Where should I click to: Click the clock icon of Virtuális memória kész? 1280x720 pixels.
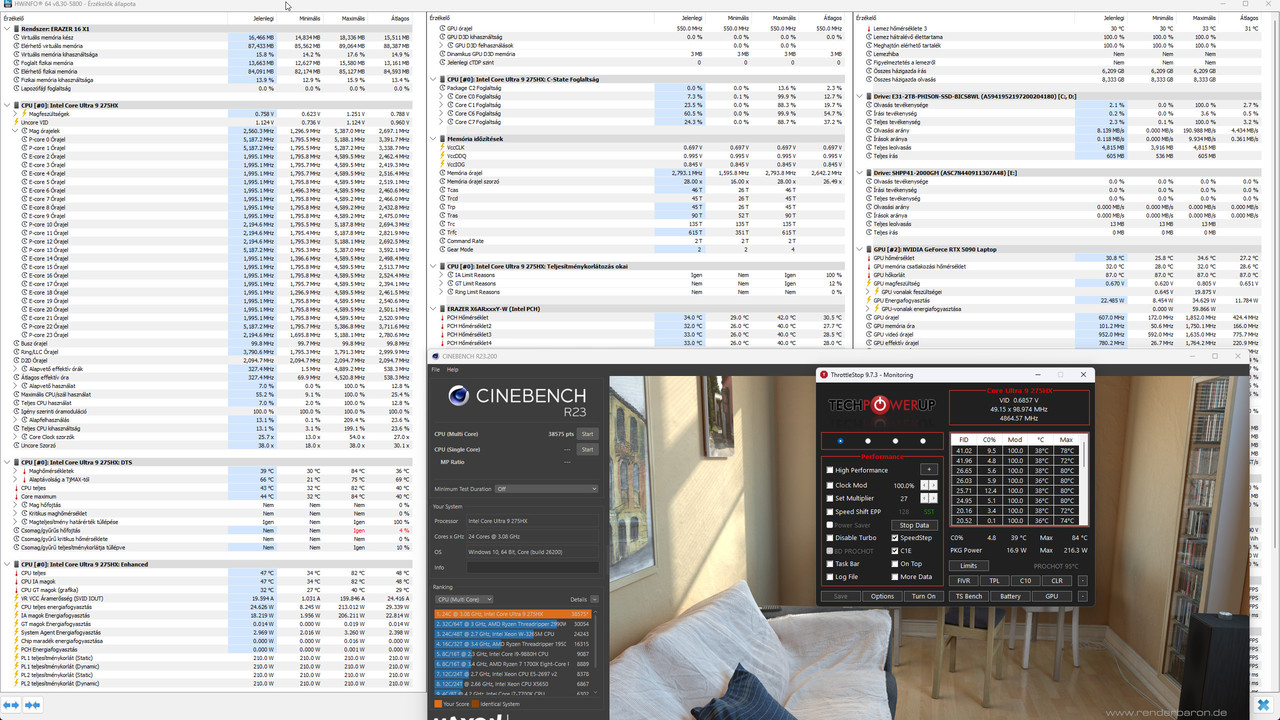click(x=17, y=37)
